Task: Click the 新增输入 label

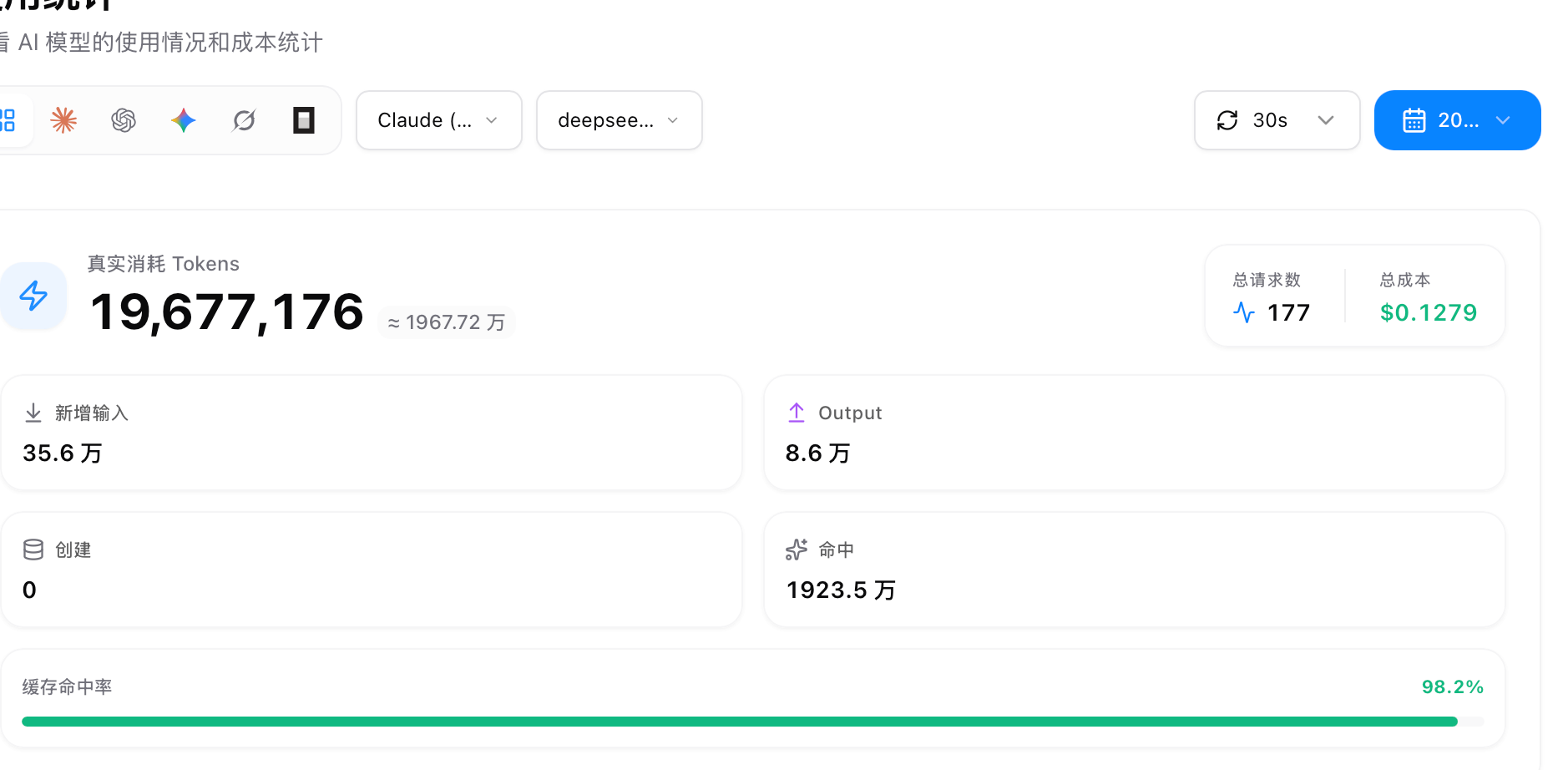Action: [92, 413]
